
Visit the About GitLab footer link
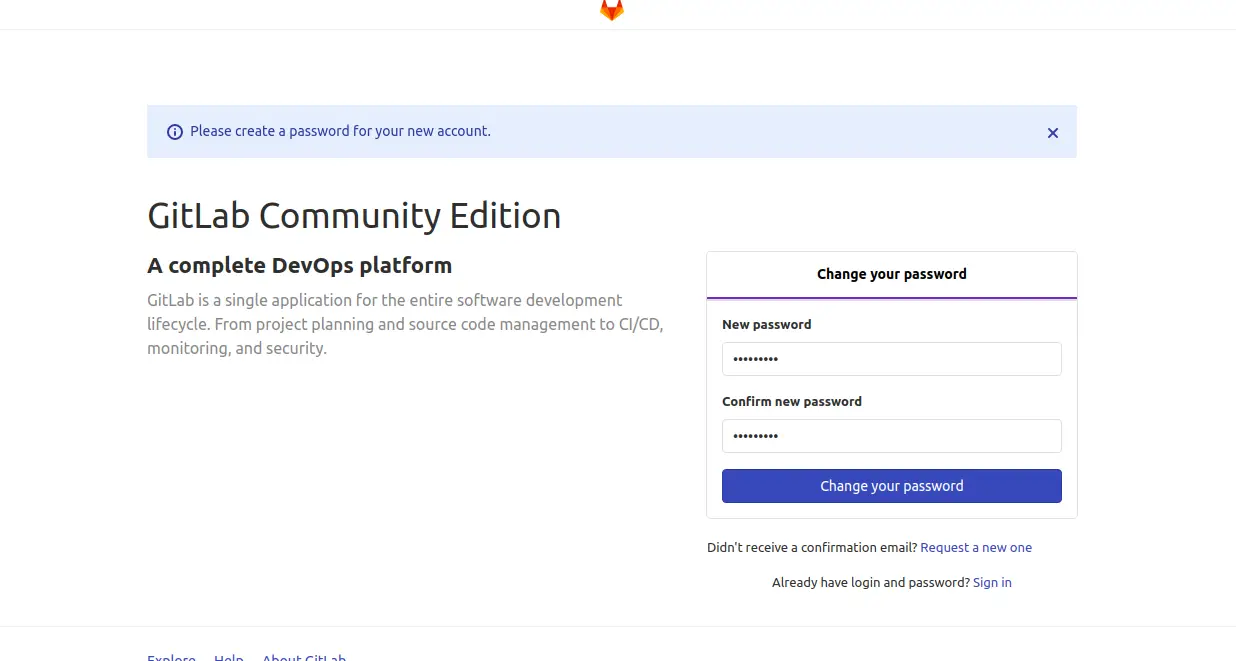tap(304, 657)
